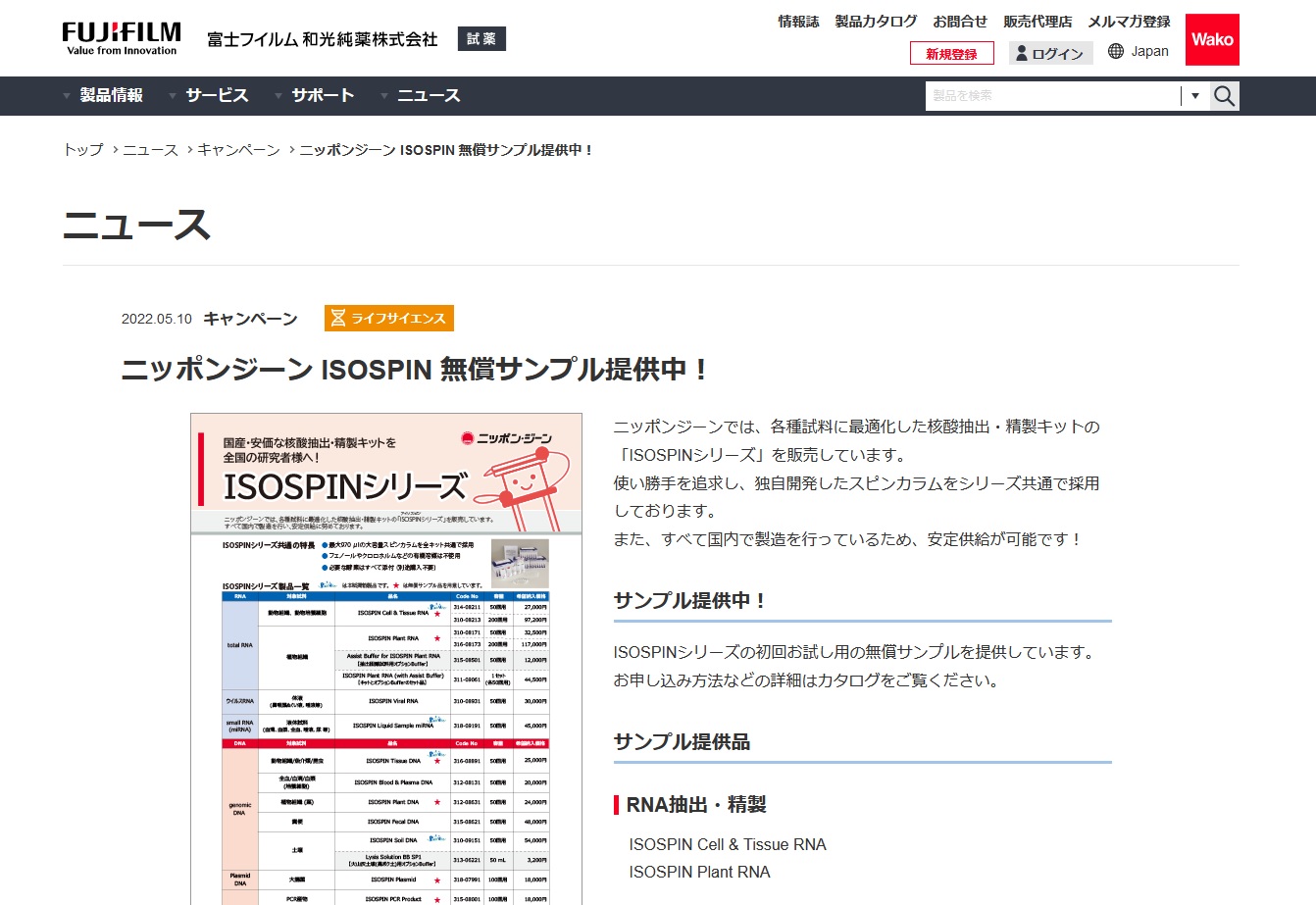
Task: Click the ISOSPIN Cell & Tissue RNA text
Action: 728,844
